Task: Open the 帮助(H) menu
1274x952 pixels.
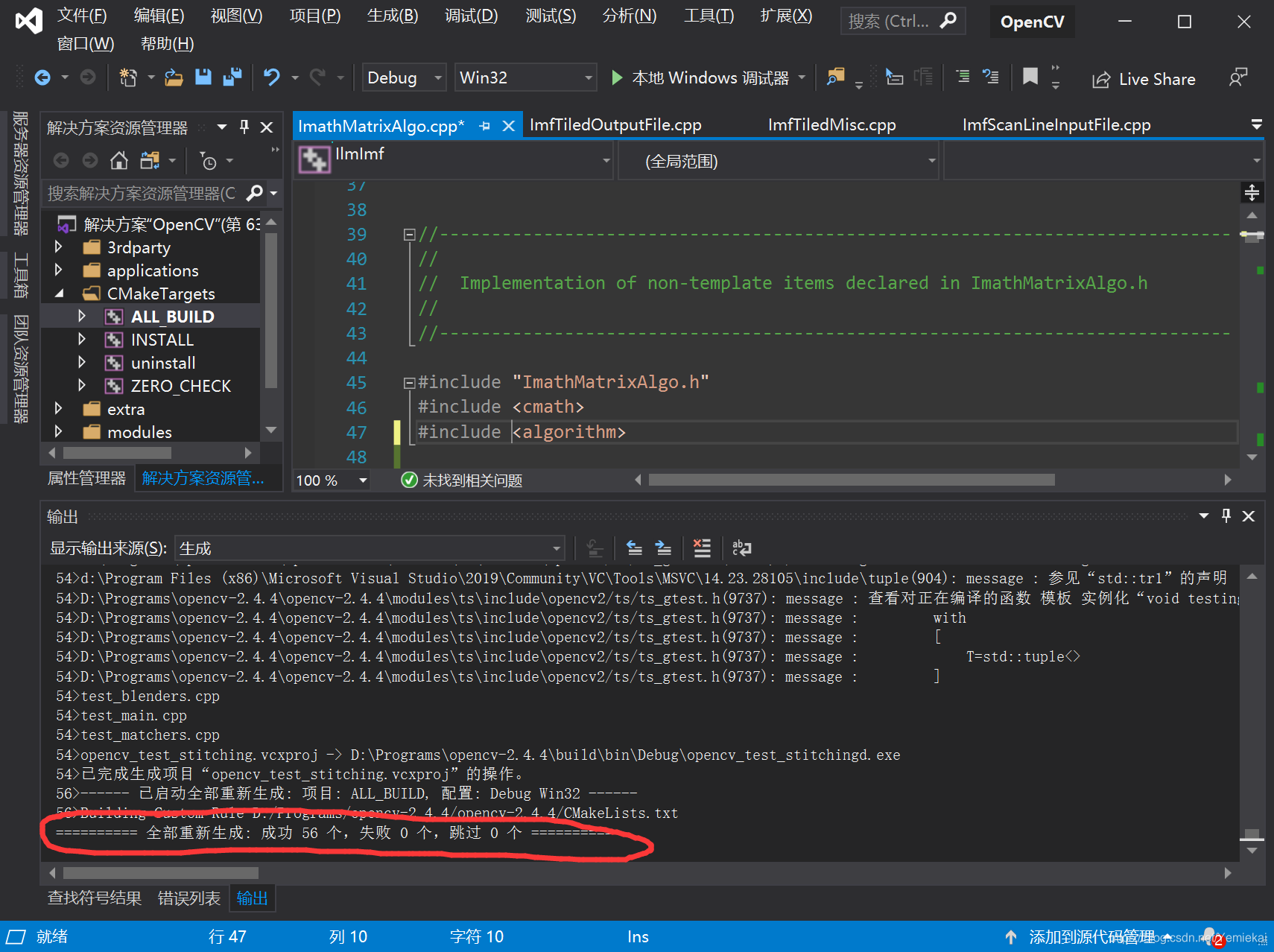Action: pyautogui.click(x=167, y=44)
